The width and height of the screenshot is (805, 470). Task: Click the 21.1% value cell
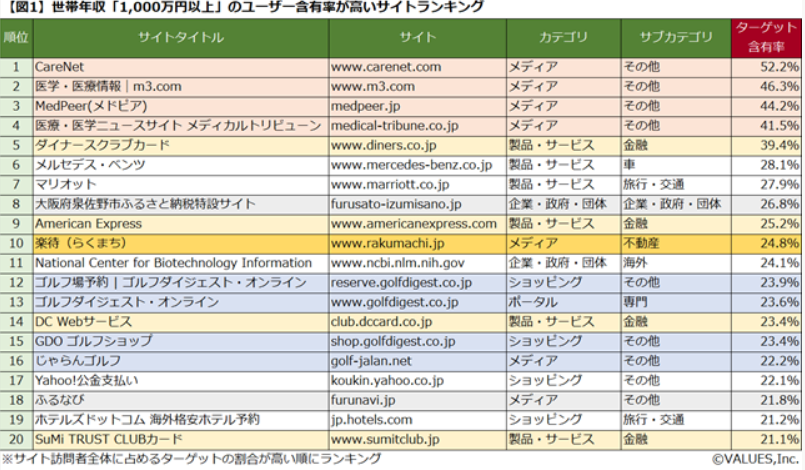point(766,440)
